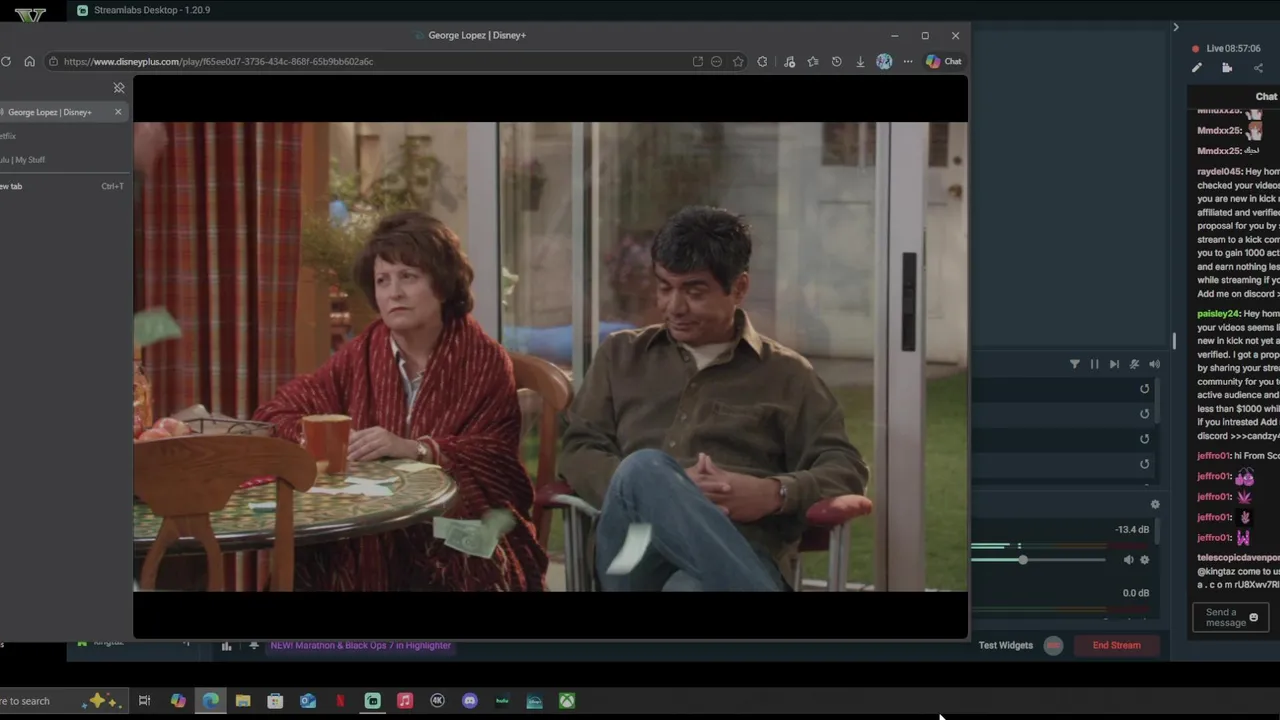
Task: Open stream stats icon by share icon
Action: pos(1227,68)
